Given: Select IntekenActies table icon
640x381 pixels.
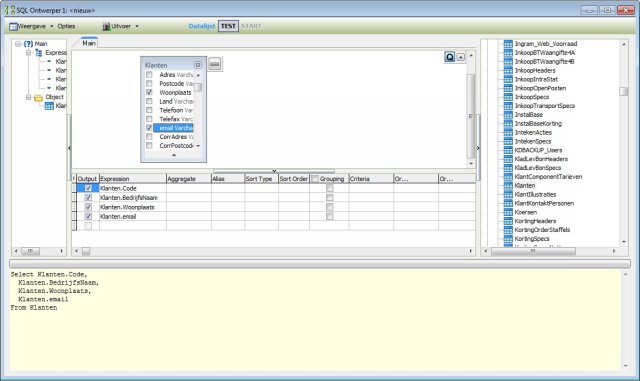Looking at the screenshot, I should pyautogui.click(x=508, y=132).
